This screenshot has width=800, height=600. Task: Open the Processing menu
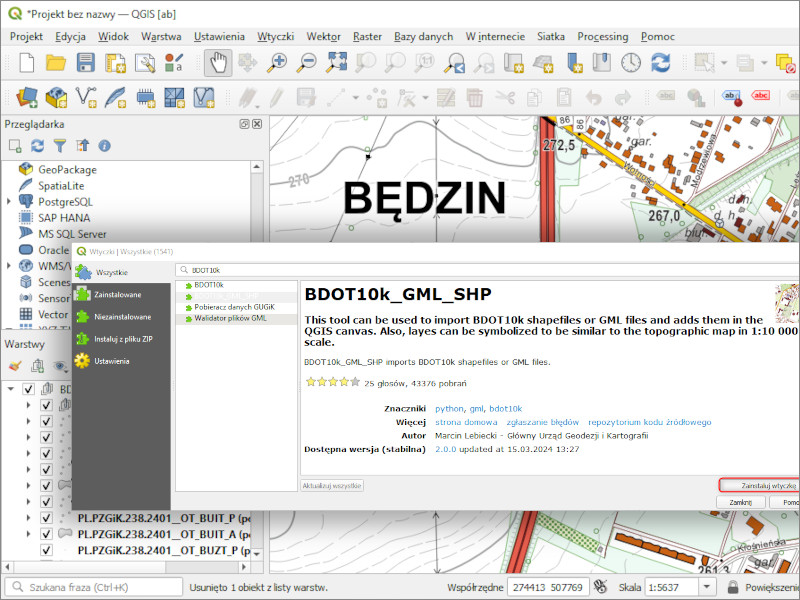click(x=603, y=37)
